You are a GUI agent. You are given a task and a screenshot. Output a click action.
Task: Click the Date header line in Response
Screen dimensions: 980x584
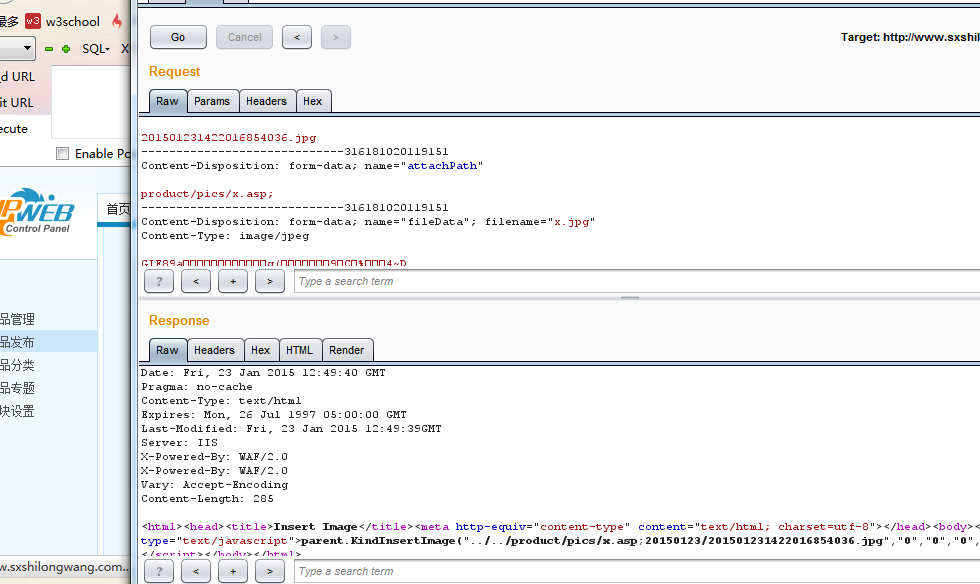pos(263,373)
